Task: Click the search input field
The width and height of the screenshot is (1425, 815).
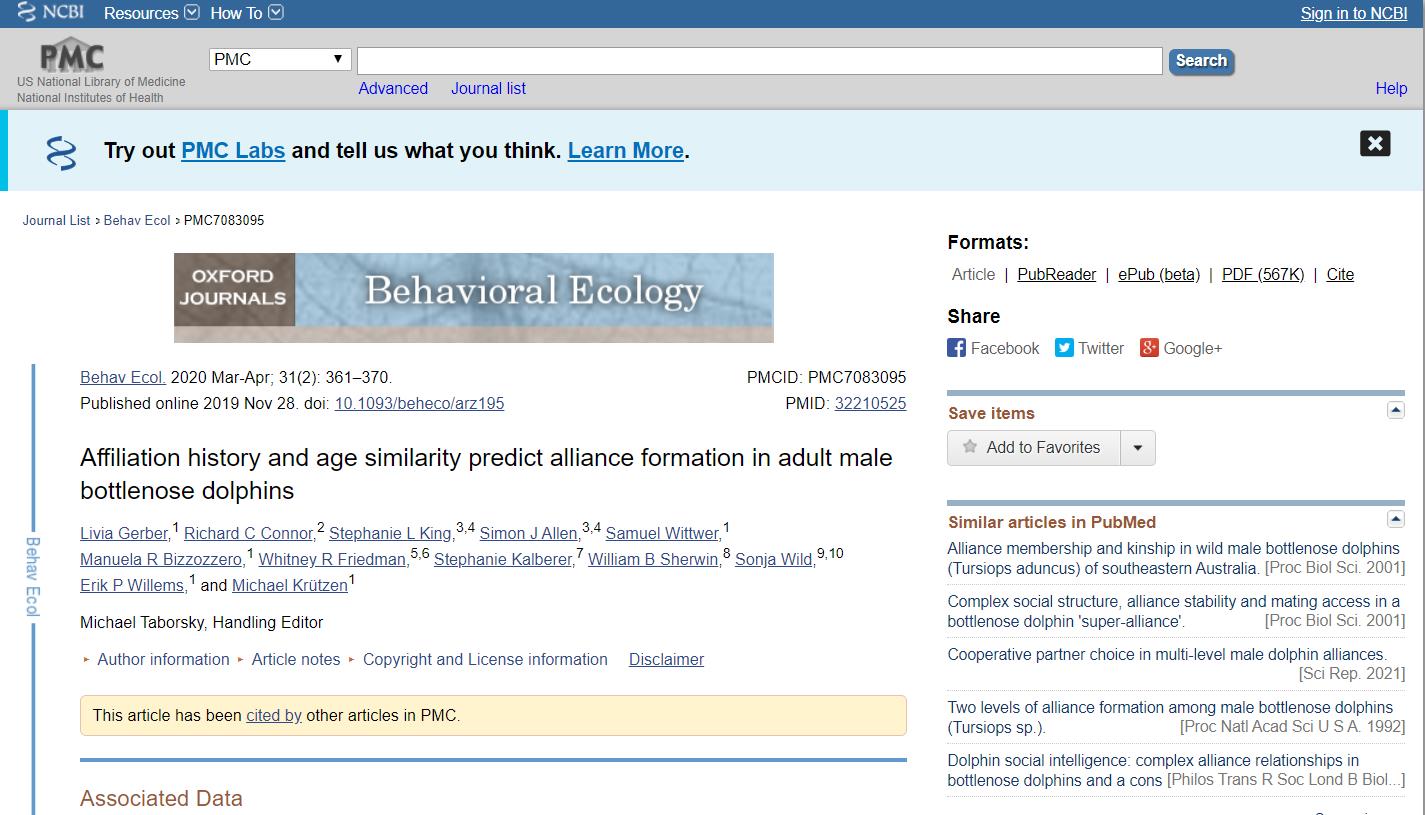Action: pyautogui.click(x=759, y=60)
